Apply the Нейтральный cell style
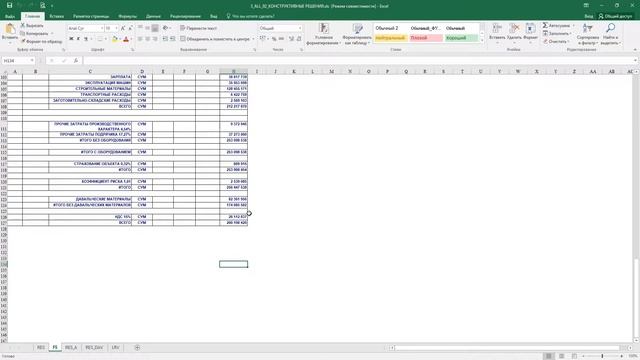This screenshot has width=640, height=360. [391, 38]
